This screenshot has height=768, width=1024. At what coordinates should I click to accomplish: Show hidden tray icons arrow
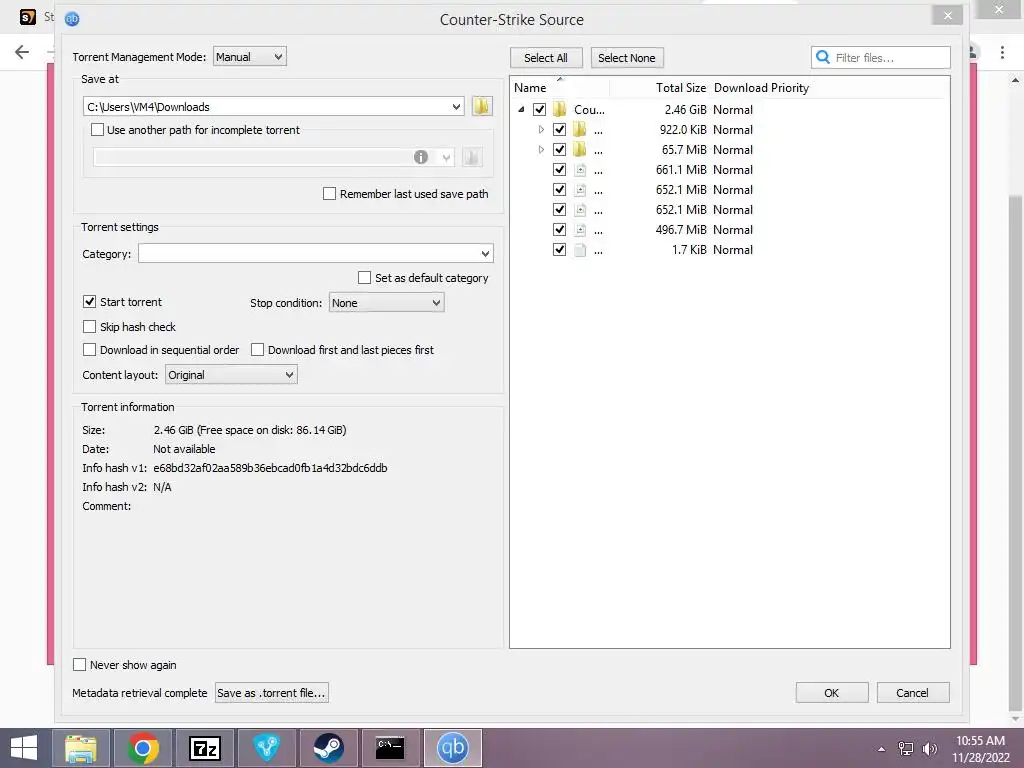(882, 748)
